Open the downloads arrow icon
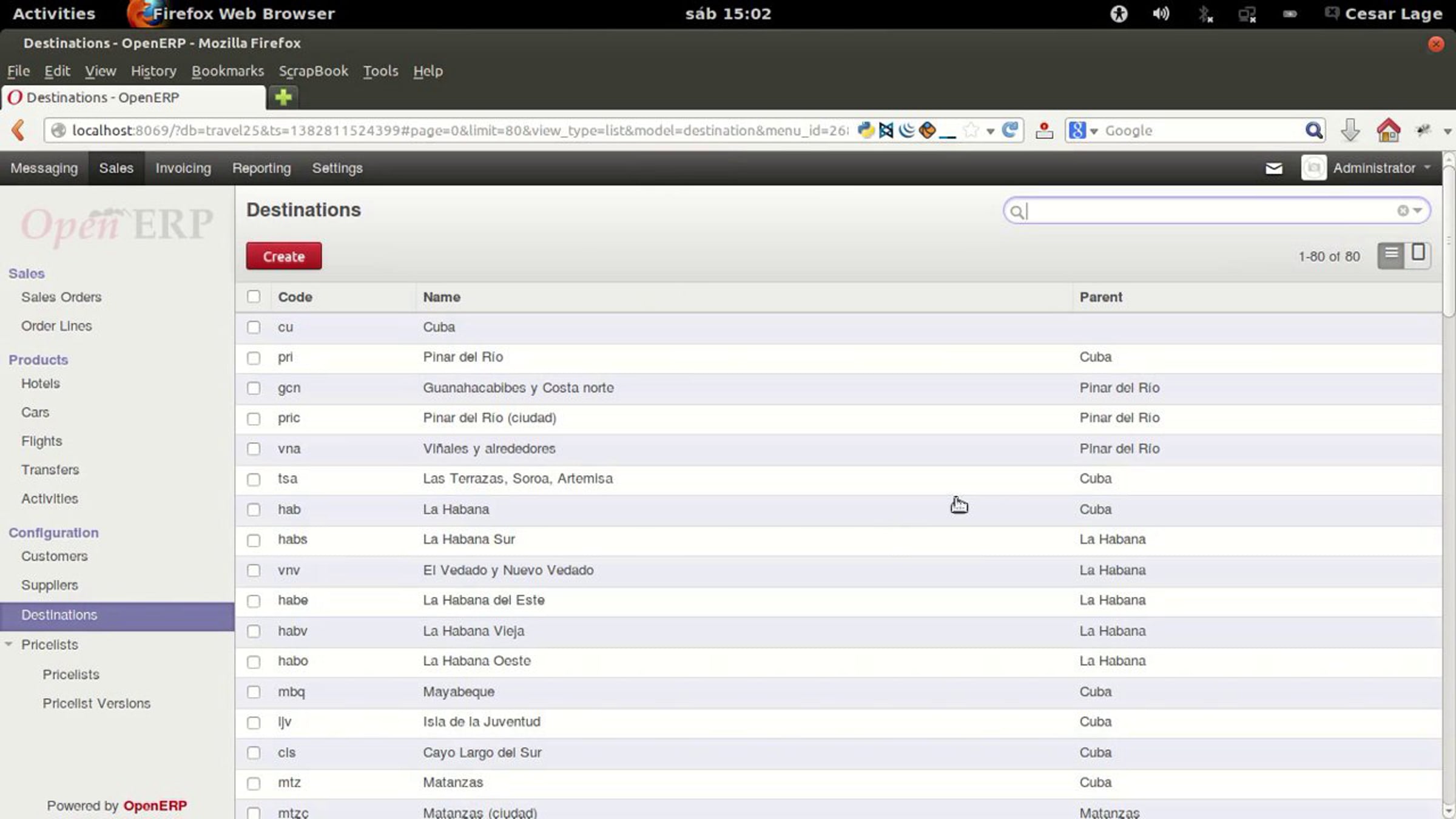Image resolution: width=1456 pixels, height=819 pixels. (x=1350, y=130)
